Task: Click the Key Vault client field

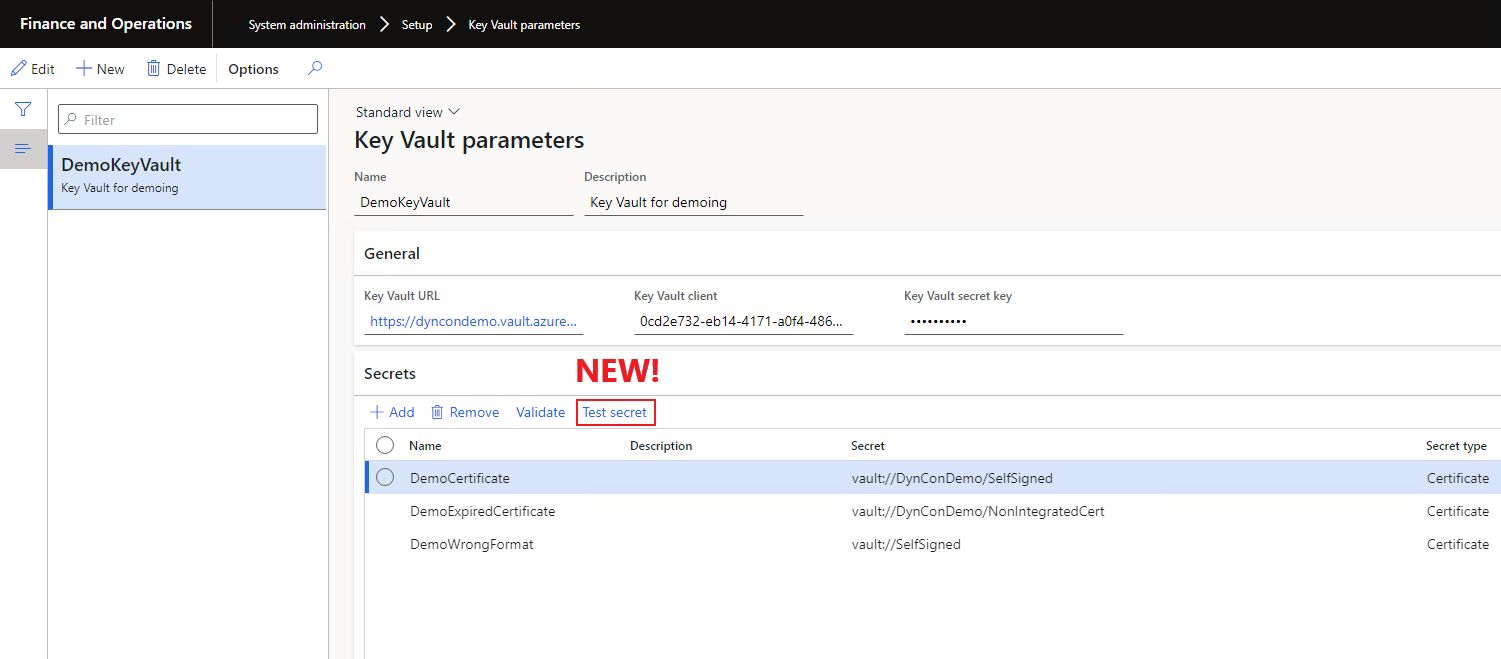Action: click(744, 322)
